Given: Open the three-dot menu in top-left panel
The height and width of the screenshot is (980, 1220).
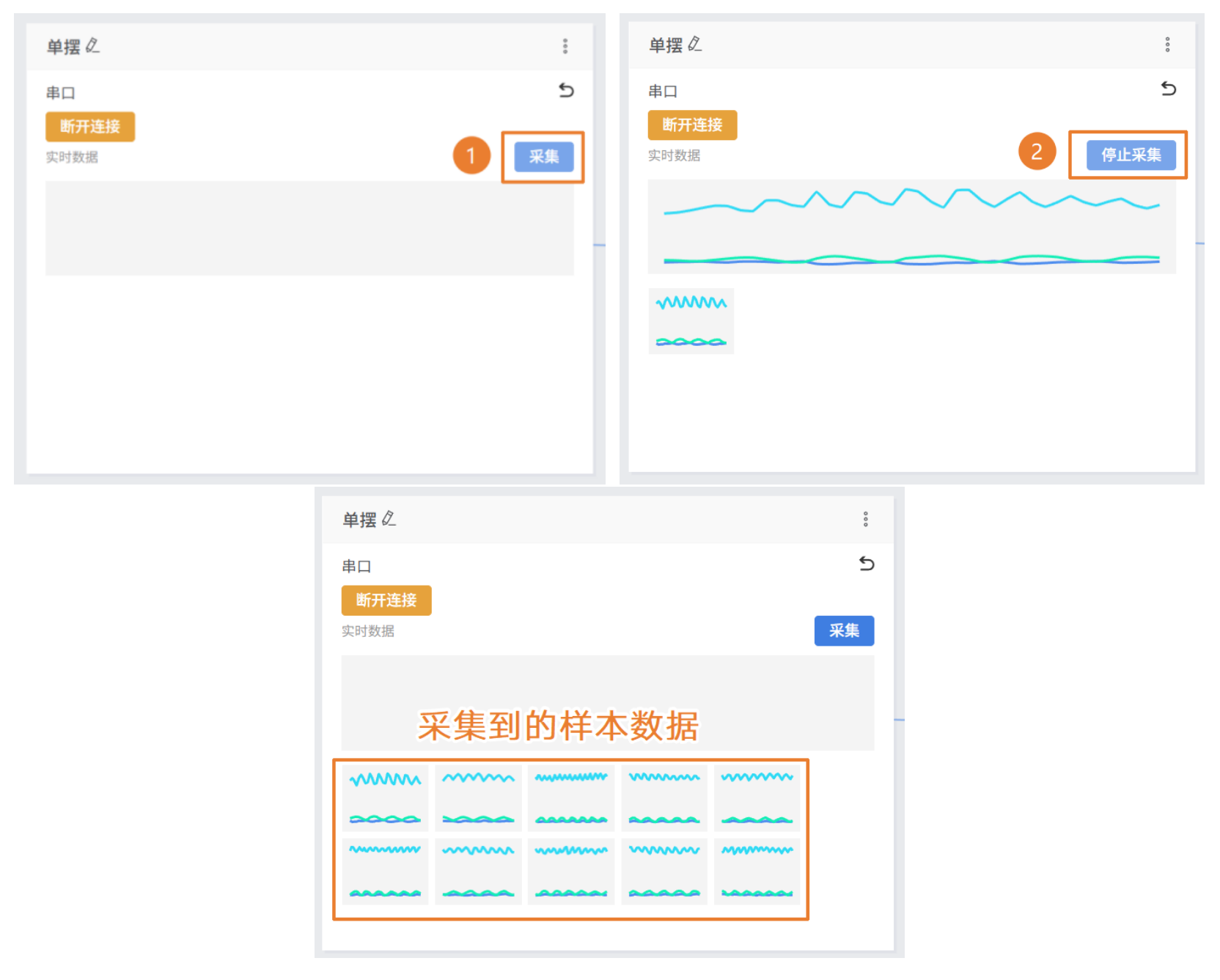Looking at the screenshot, I should [x=565, y=46].
